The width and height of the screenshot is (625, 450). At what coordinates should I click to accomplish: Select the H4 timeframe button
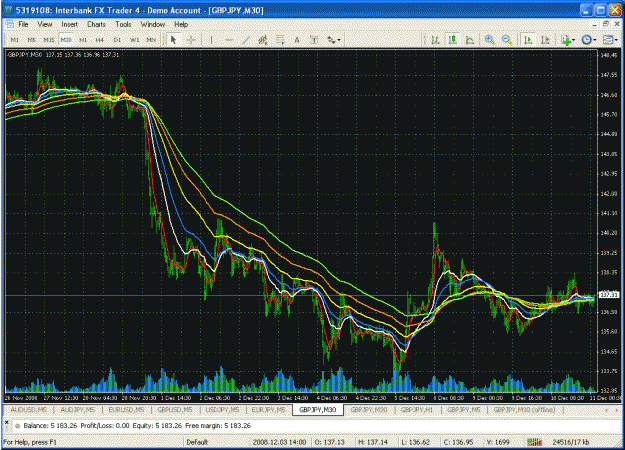point(100,40)
